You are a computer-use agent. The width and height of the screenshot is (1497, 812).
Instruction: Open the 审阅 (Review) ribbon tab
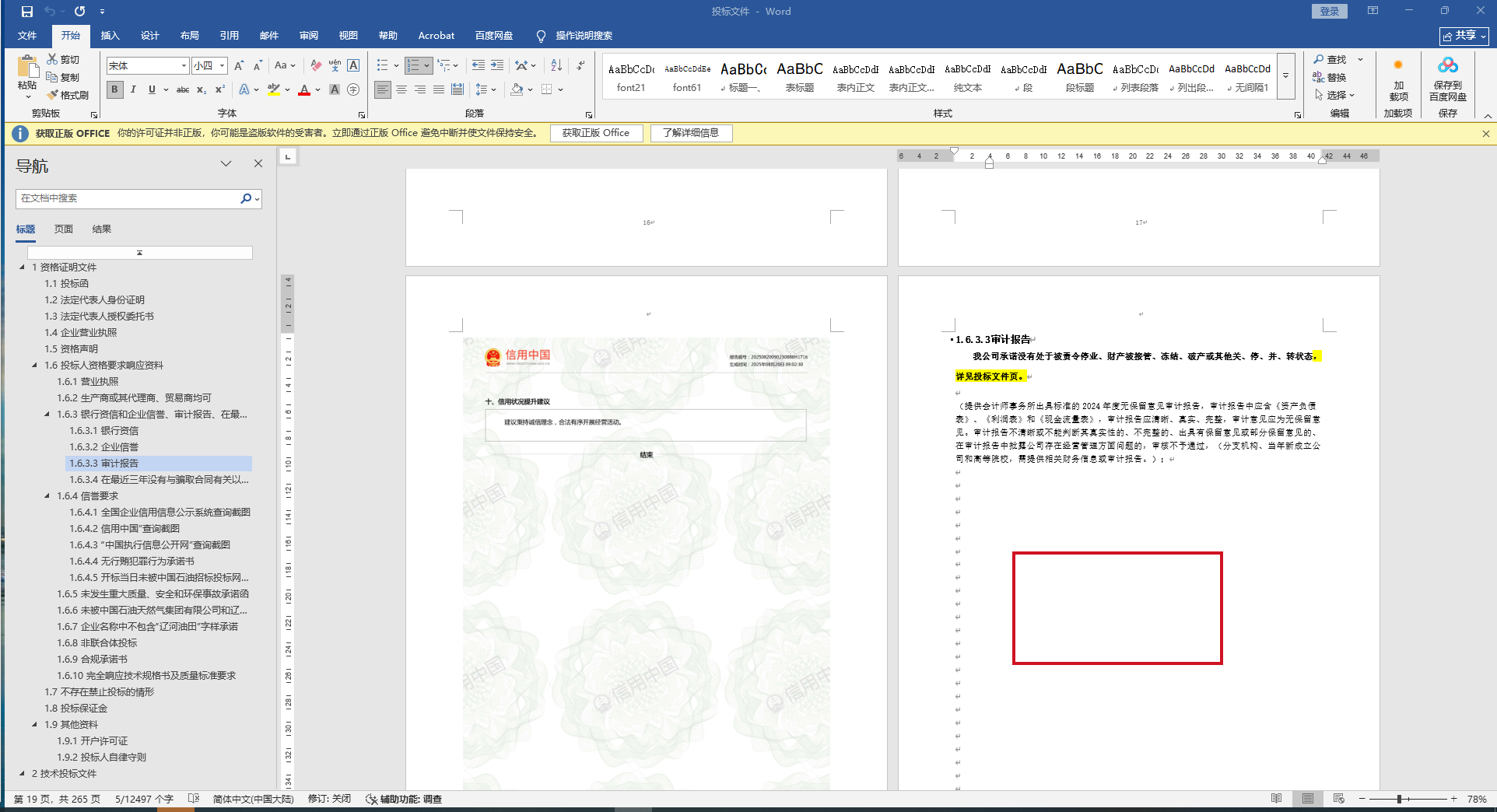309,36
